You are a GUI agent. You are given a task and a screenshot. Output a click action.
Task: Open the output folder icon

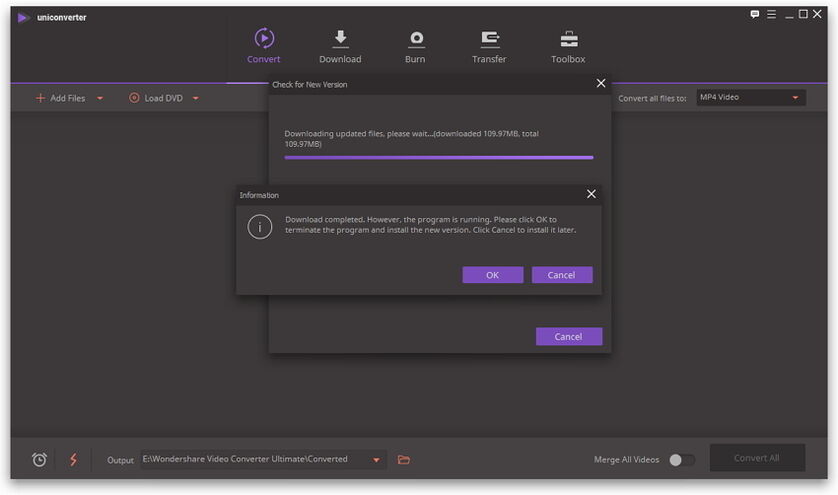(x=404, y=460)
